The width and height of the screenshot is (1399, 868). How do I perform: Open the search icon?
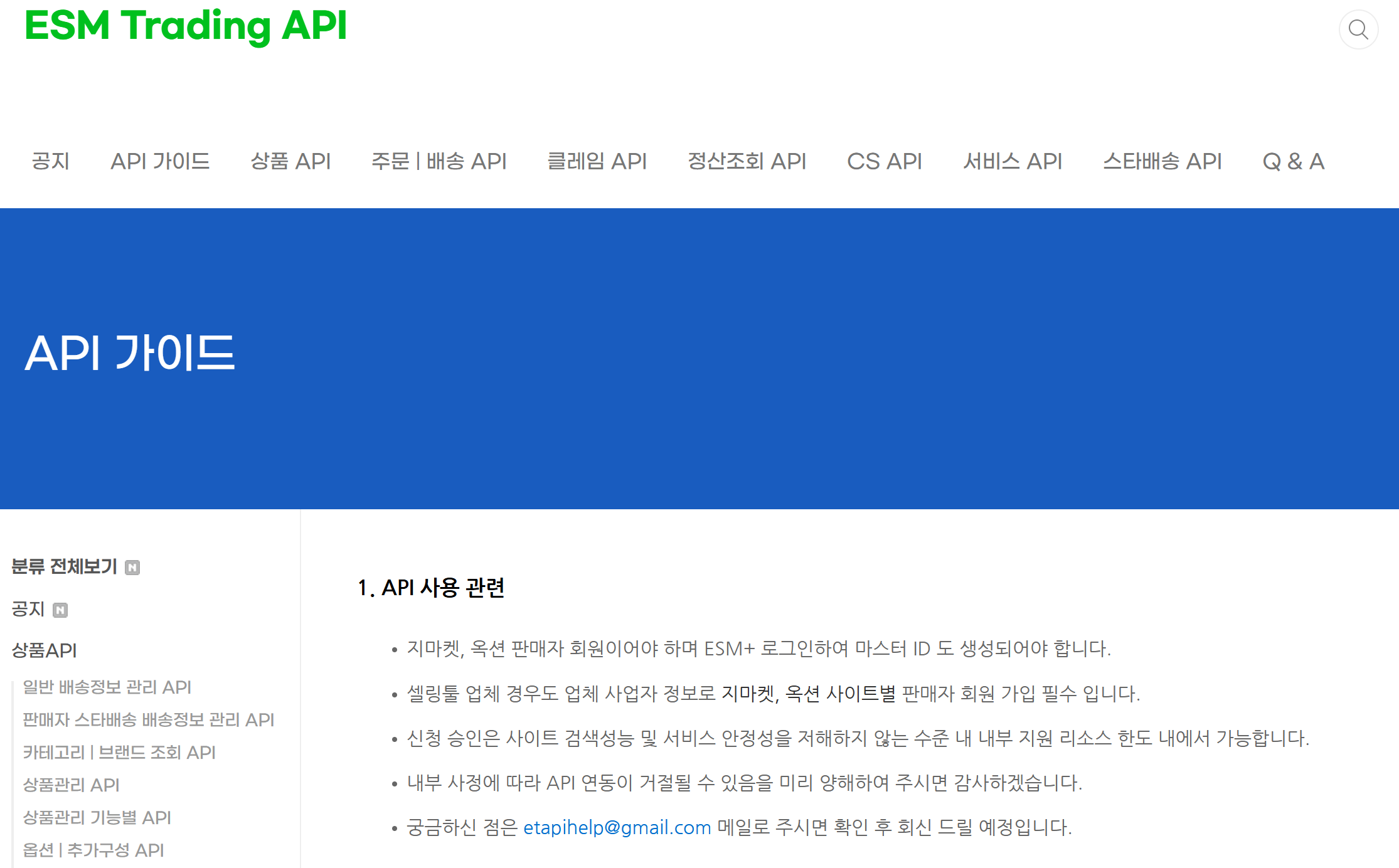click(x=1358, y=29)
